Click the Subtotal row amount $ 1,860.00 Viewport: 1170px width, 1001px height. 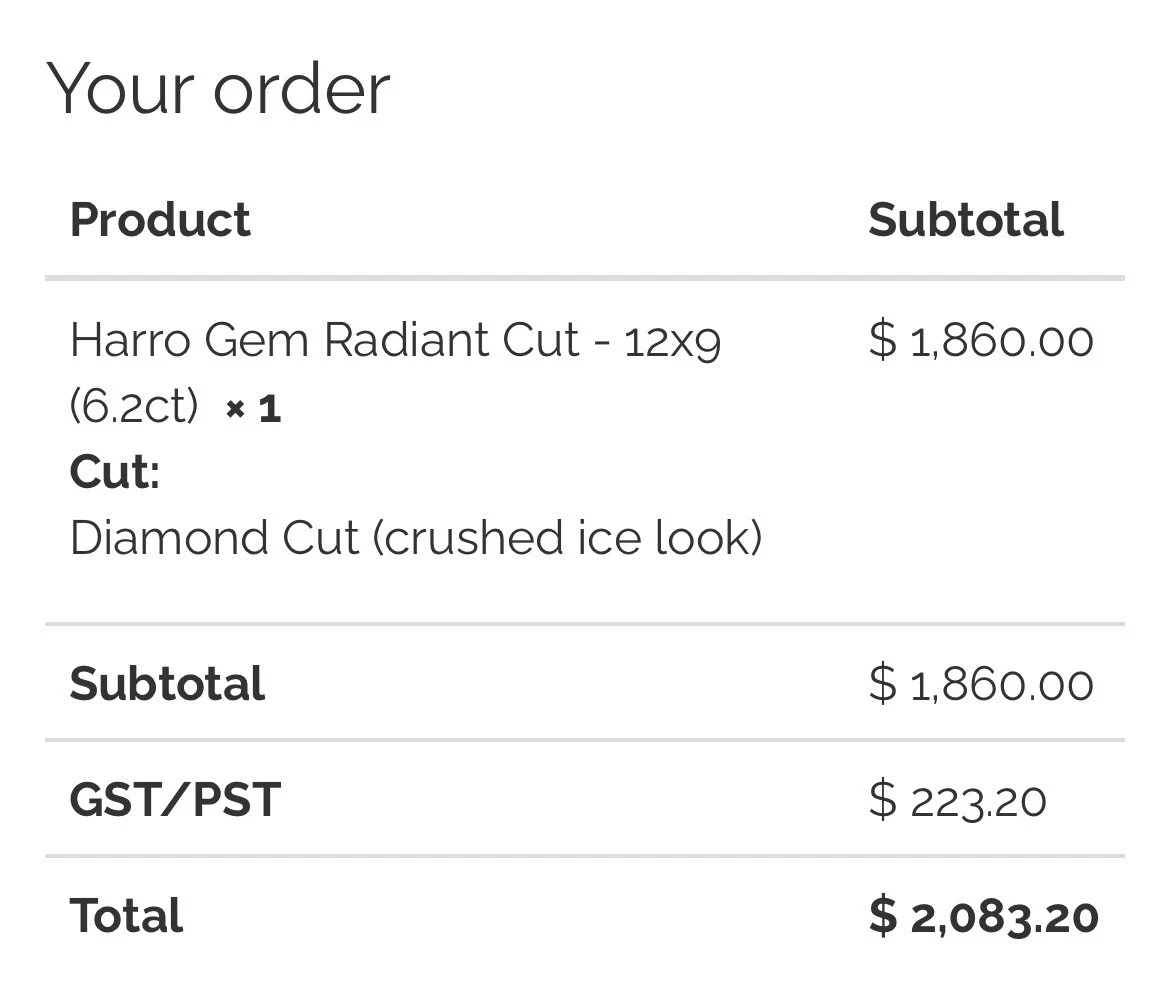coord(980,685)
